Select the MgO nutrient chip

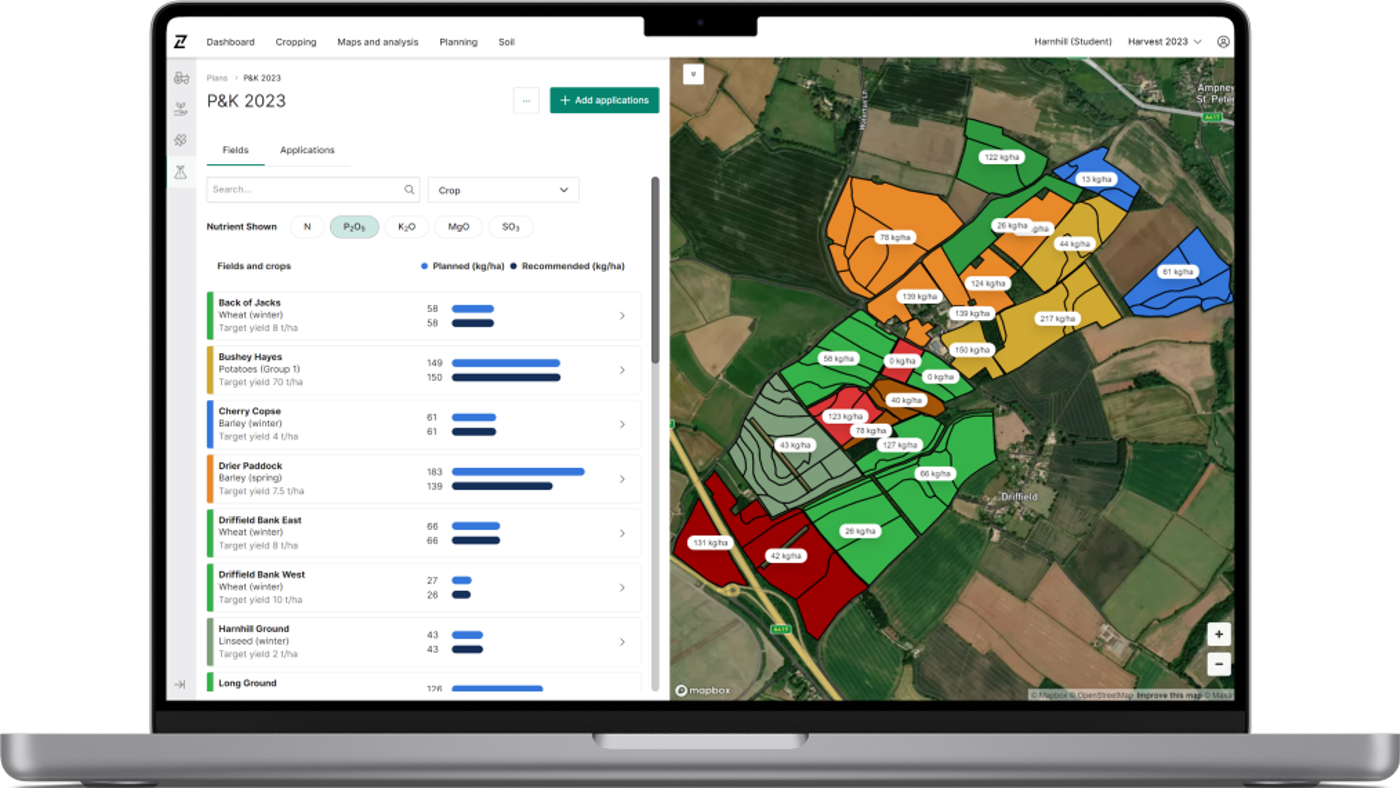pos(458,227)
